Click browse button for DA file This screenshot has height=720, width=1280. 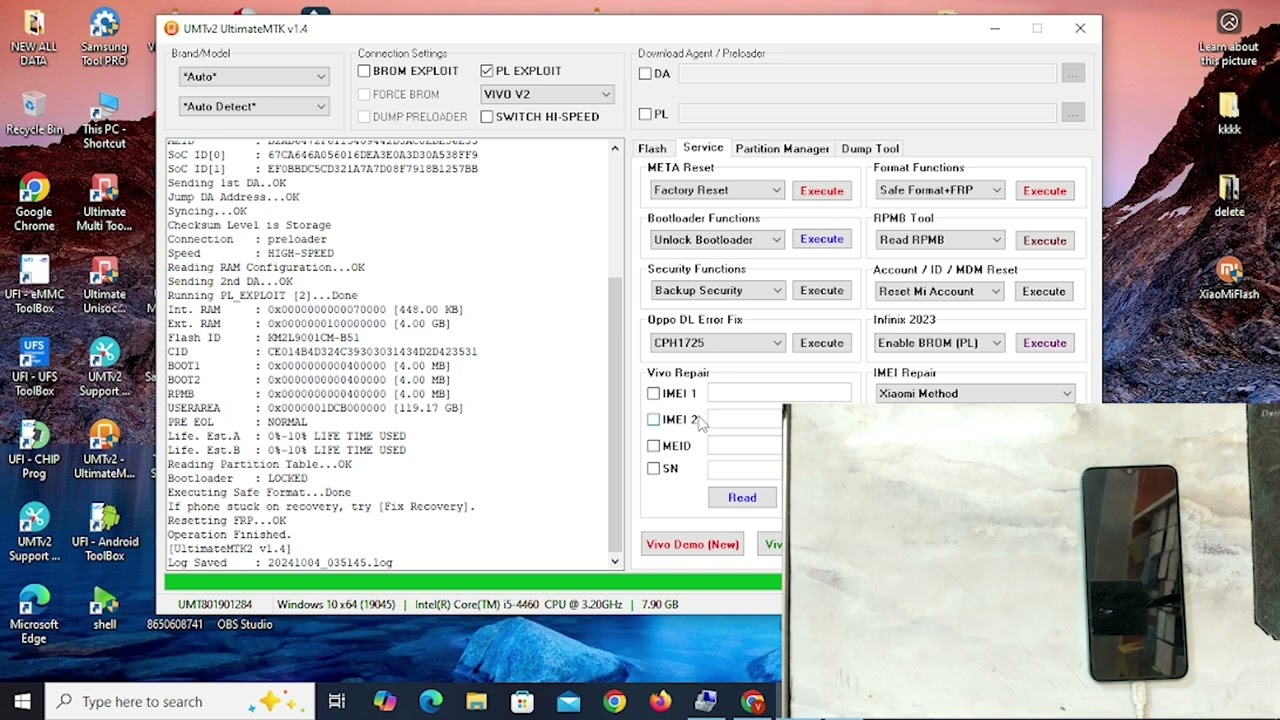(1073, 74)
